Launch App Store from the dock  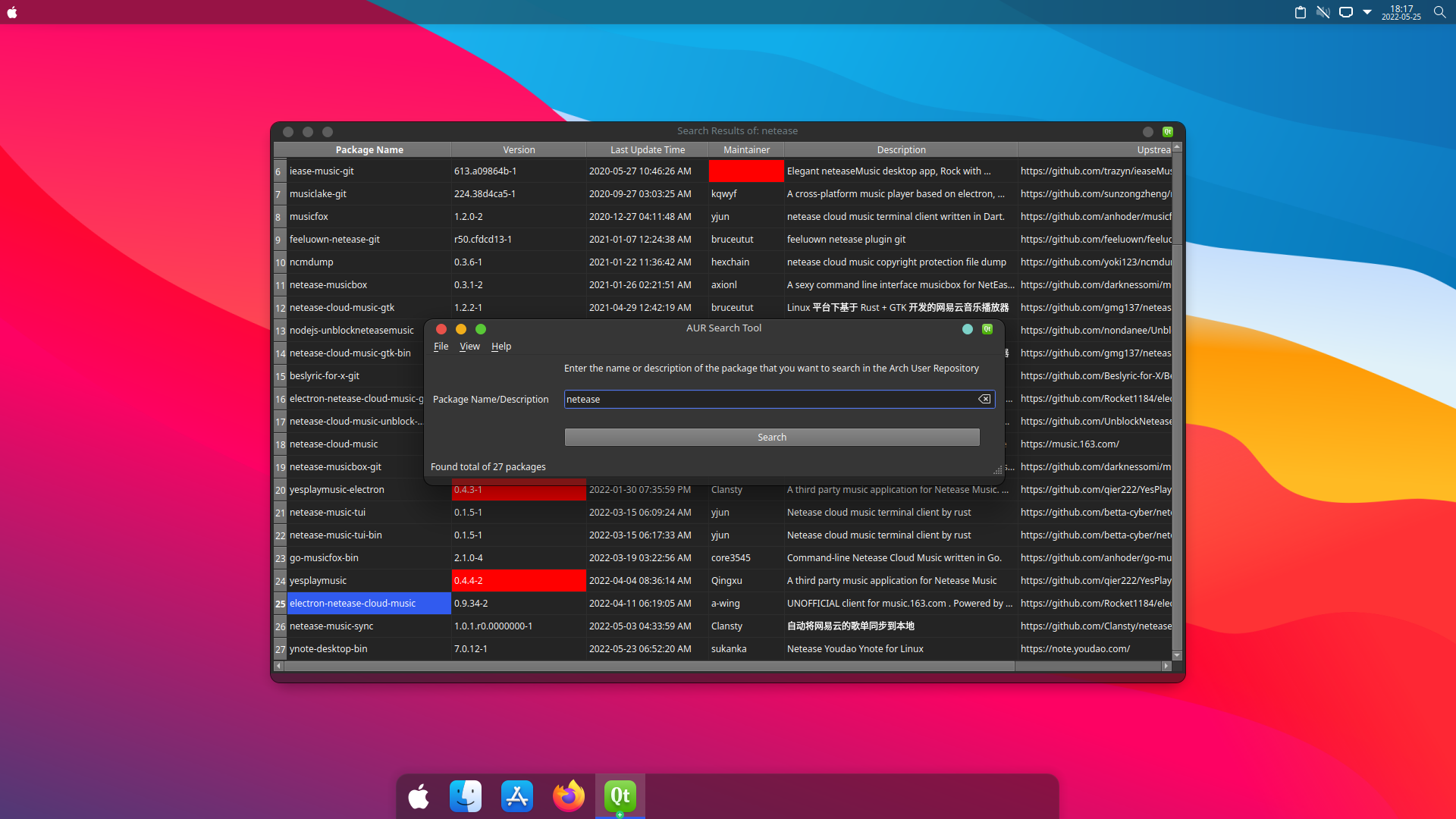(x=517, y=796)
